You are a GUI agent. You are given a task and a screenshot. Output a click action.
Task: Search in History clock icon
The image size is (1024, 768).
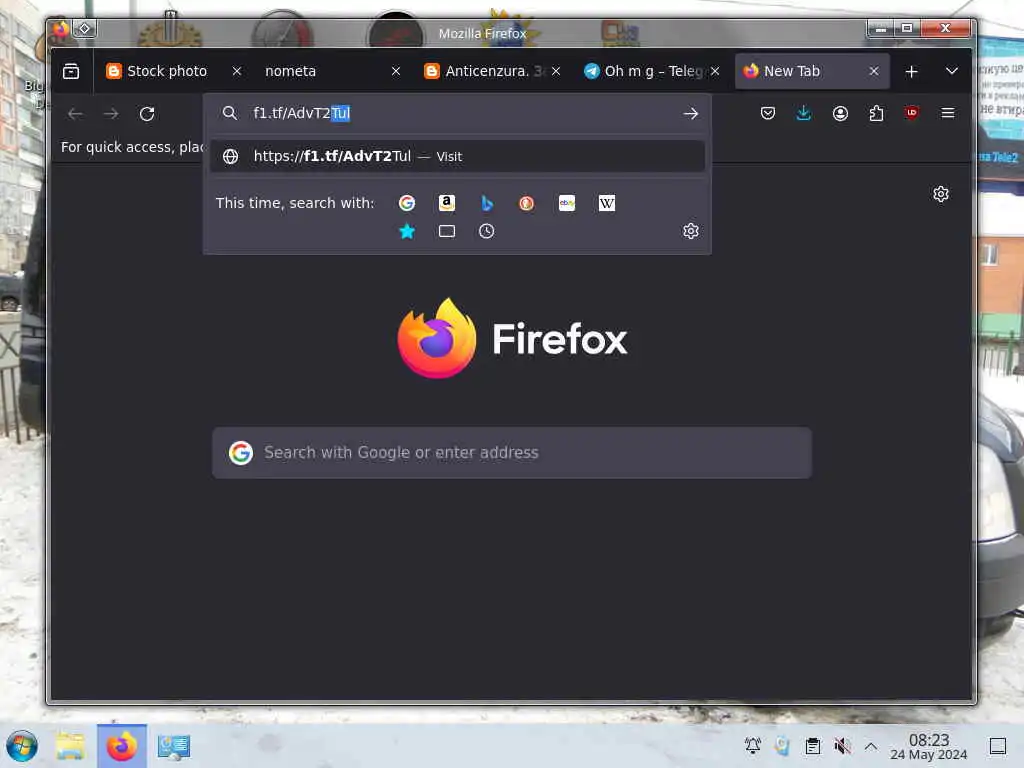point(487,231)
